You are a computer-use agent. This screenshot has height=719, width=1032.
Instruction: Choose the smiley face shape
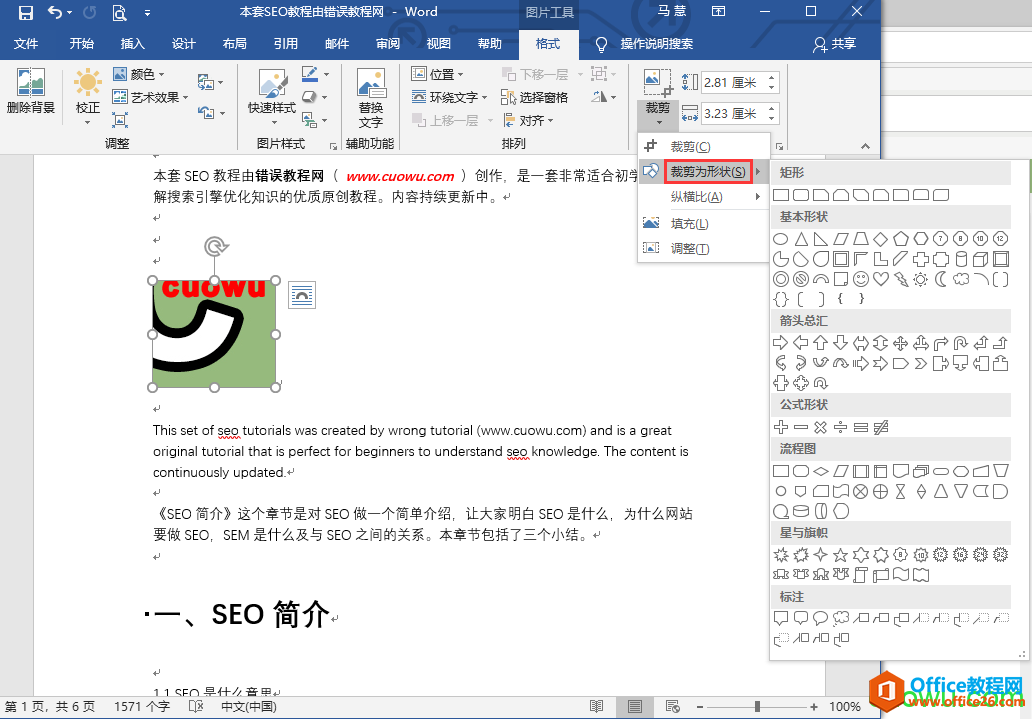point(860,279)
